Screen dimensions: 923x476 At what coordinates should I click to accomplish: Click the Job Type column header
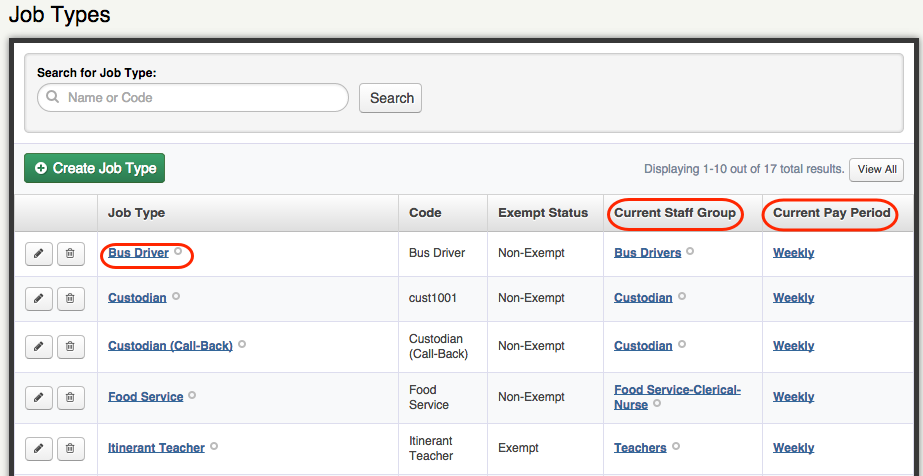point(137,213)
